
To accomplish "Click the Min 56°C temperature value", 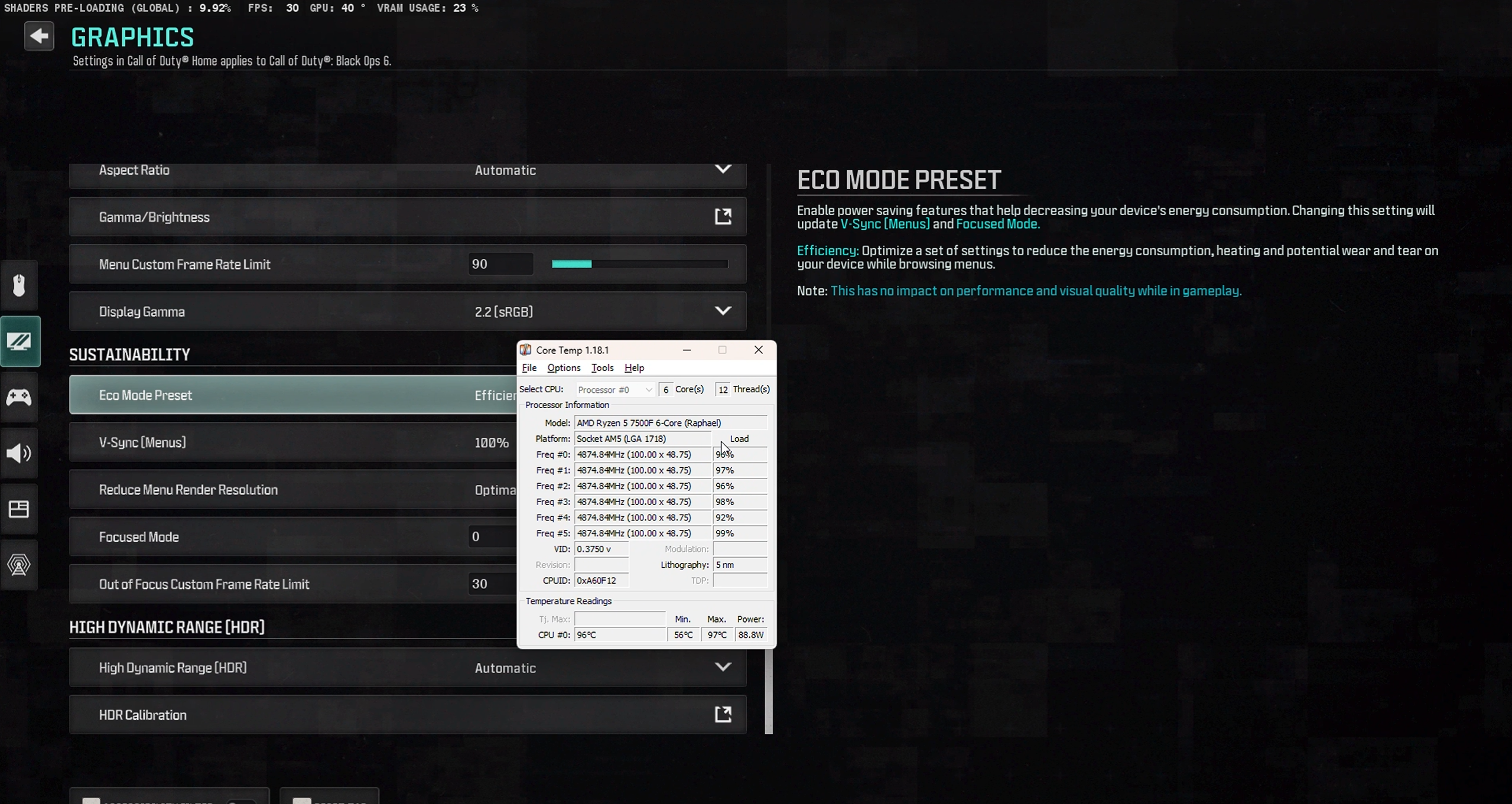I will (x=684, y=634).
